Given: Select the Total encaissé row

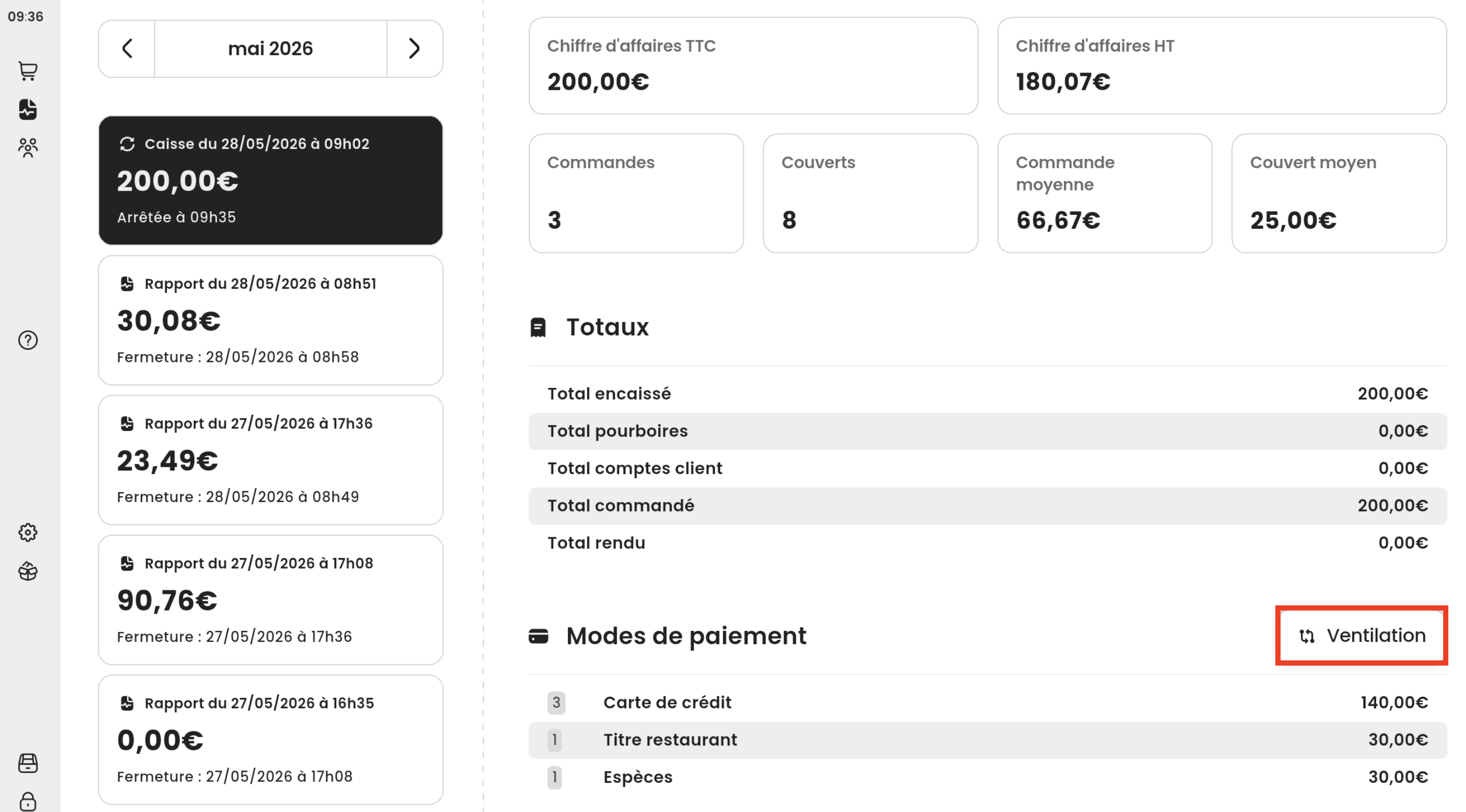Looking at the screenshot, I should point(988,394).
